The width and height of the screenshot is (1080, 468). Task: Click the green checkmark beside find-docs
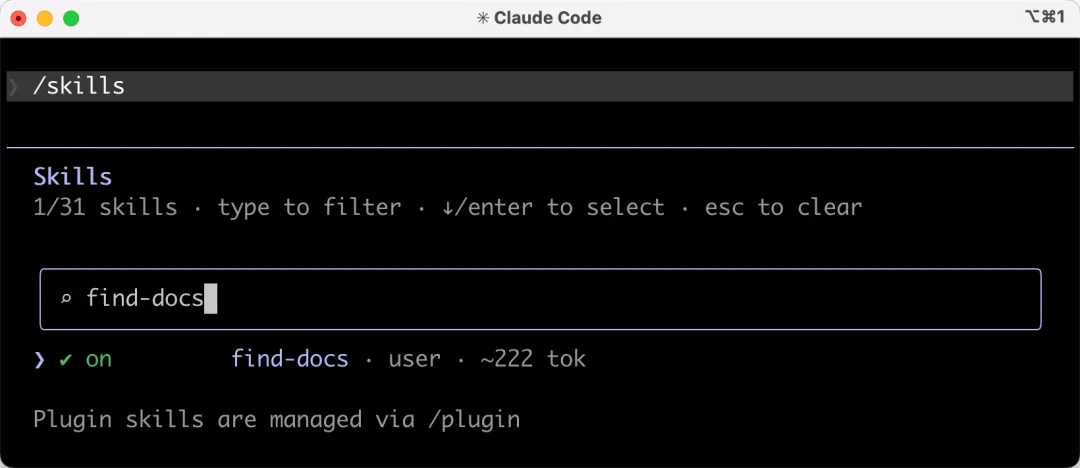[66, 359]
